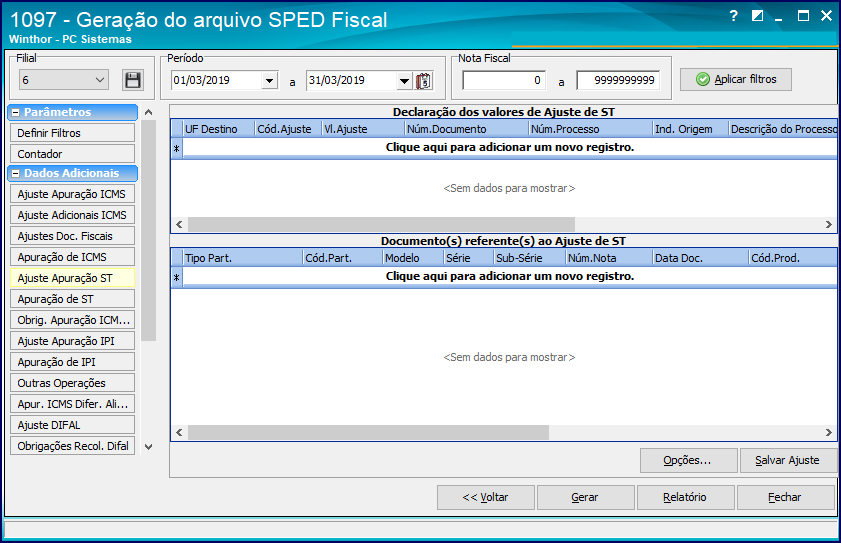The width and height of the screenshot is (841, 543).
Task: Open Outras Operações
Action: (x=72, y=383)
